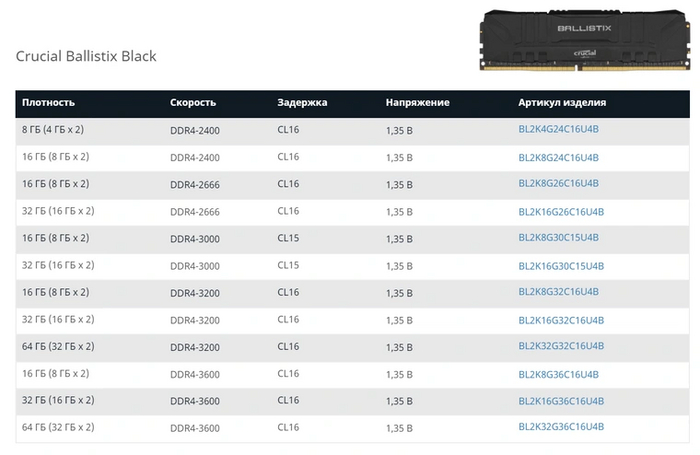Viewport: 700px width, 455px height.
Task: Open the BL2K8G36C16U4B product link
Action: pyautogui.click(x=558, y=375)
